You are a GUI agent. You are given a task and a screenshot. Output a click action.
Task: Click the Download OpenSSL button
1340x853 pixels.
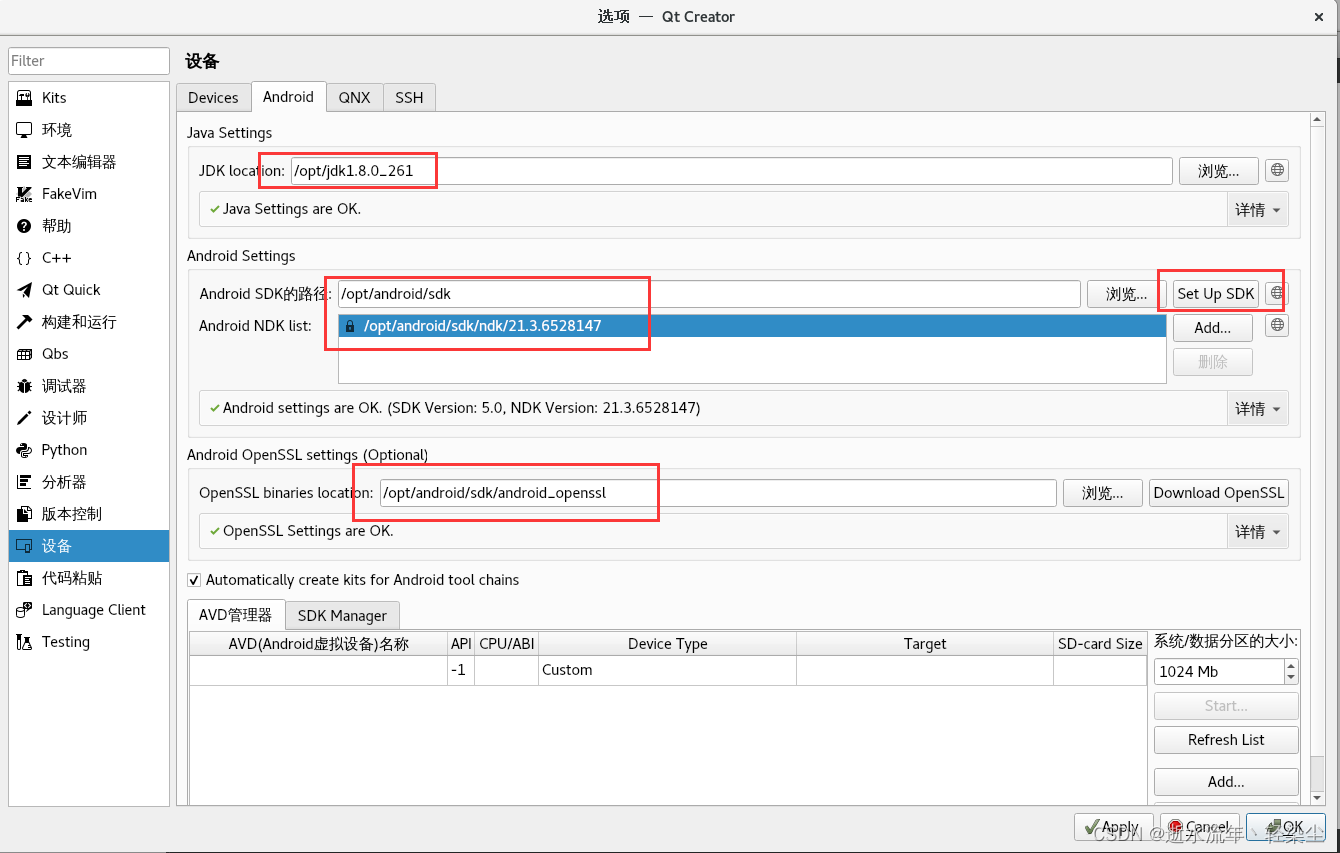click(x=1218, y=493)
